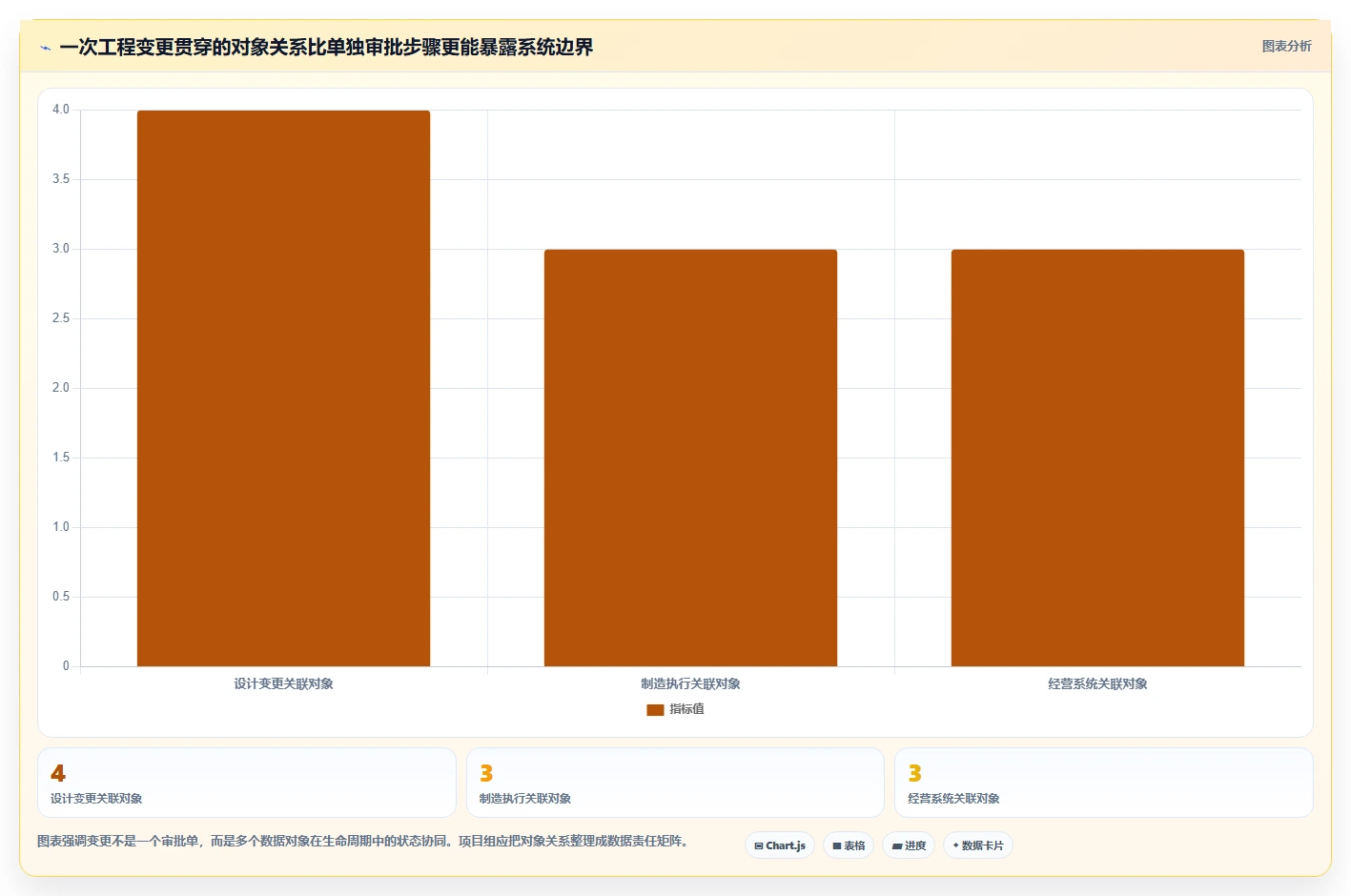Click the card value 4
This screenshot has width=1351, height=896.
point(58,773)
